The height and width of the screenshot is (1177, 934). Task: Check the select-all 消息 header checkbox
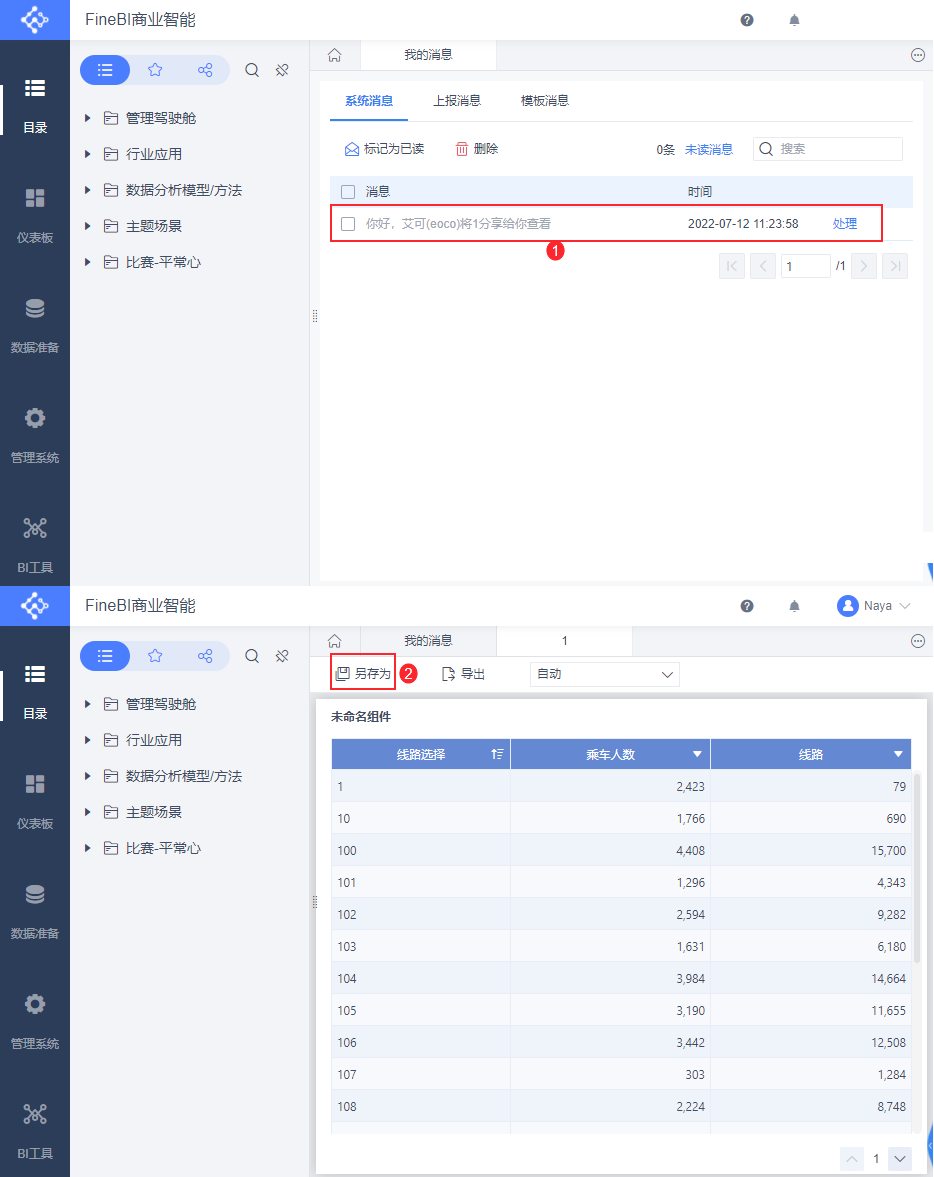click(348, 191)
